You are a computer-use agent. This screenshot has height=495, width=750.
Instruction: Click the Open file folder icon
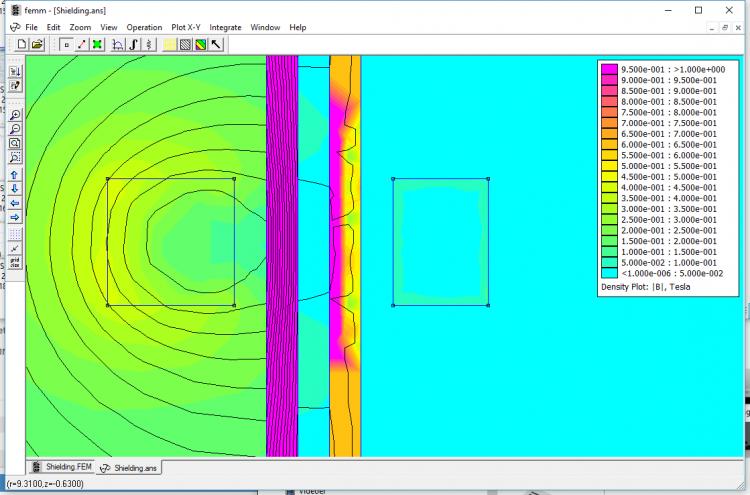[37, 45]
